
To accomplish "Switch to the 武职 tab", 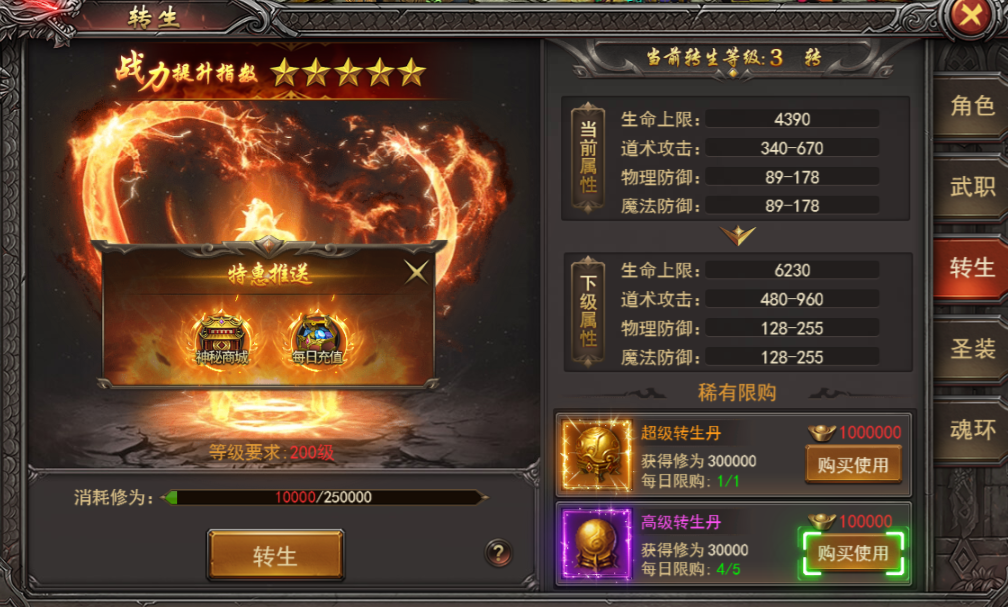I will [971, 187].
